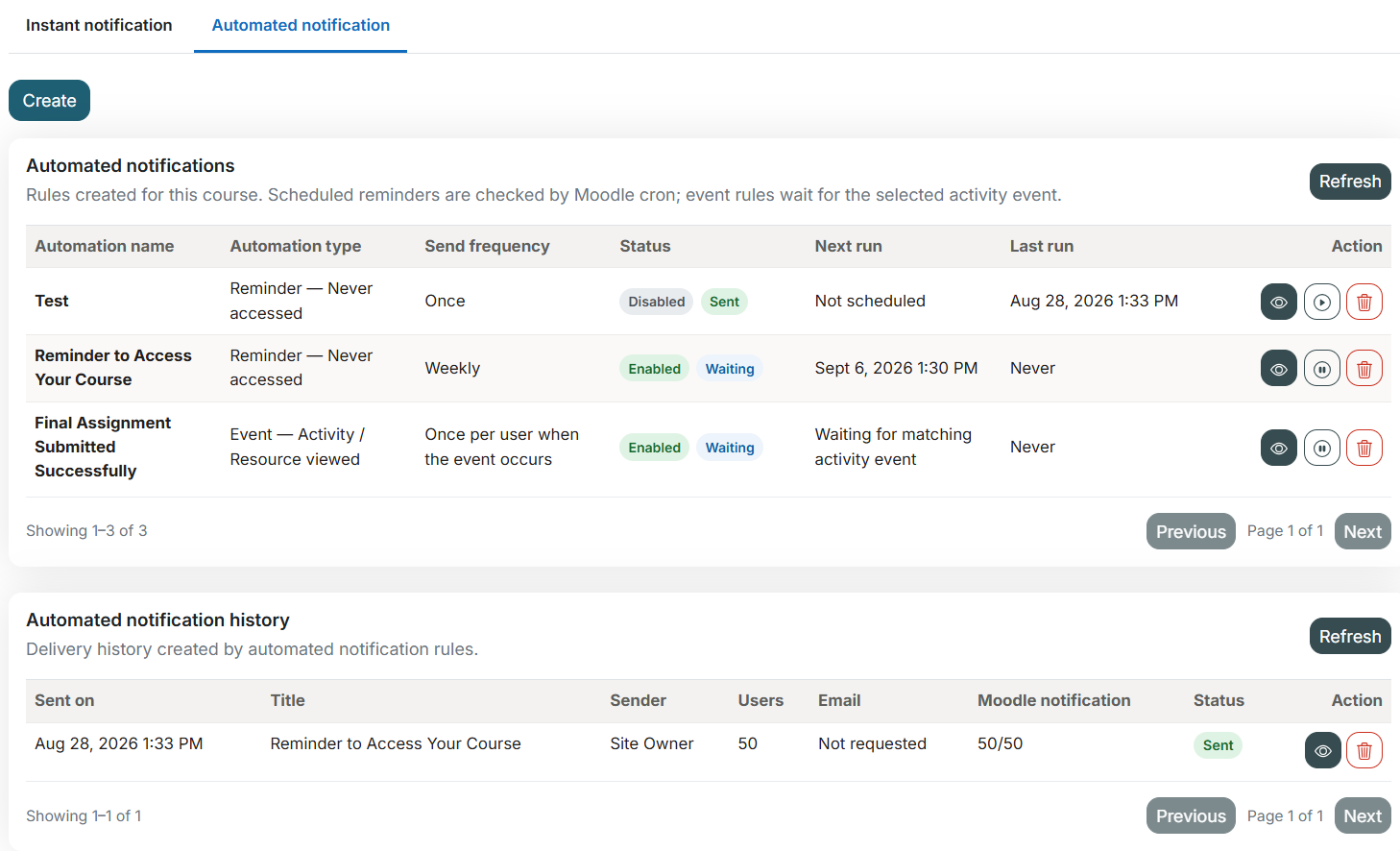Click the Disabled status badge for Test
The width and height of the screenshot is (1400, 851).
click(656, 302)
